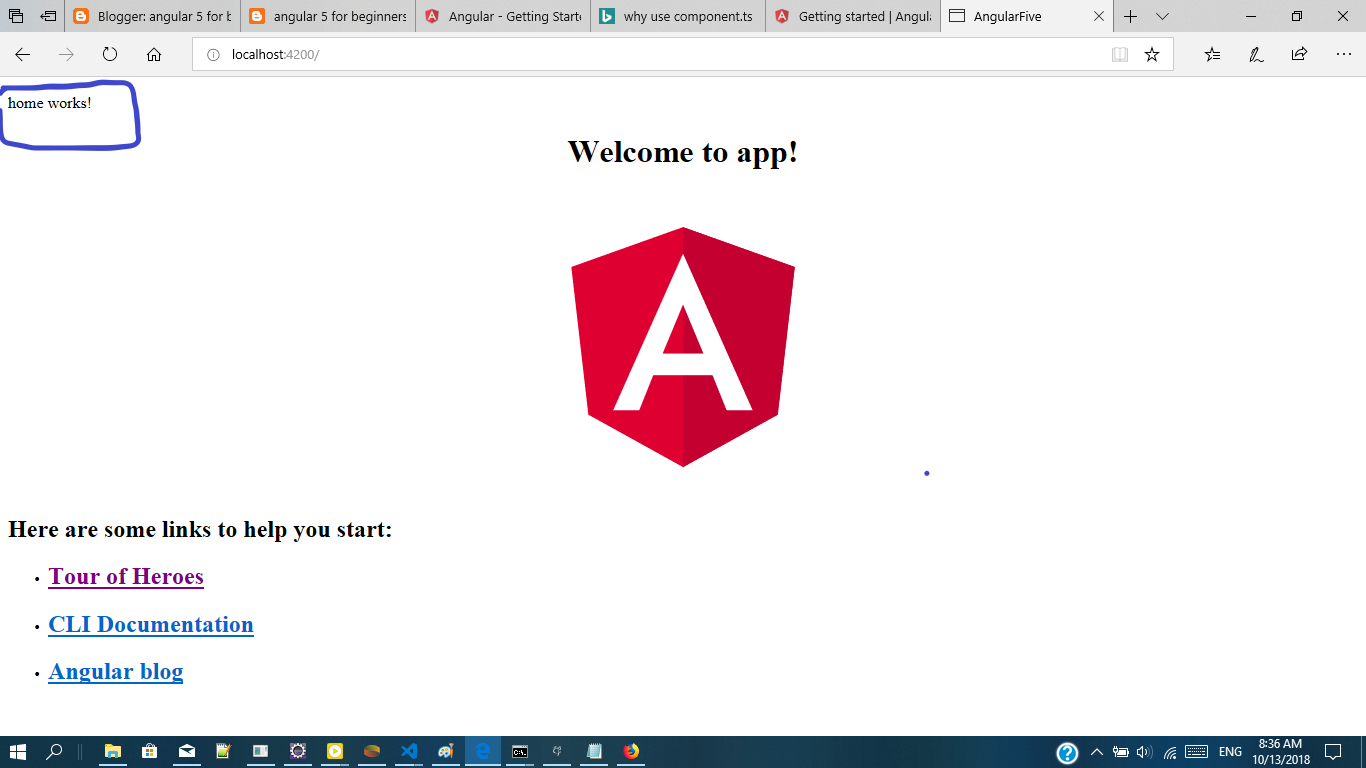Open the Settings and more menu
The width and height of the screenshot is (1366, 768).
click(x=1345, y=55)
